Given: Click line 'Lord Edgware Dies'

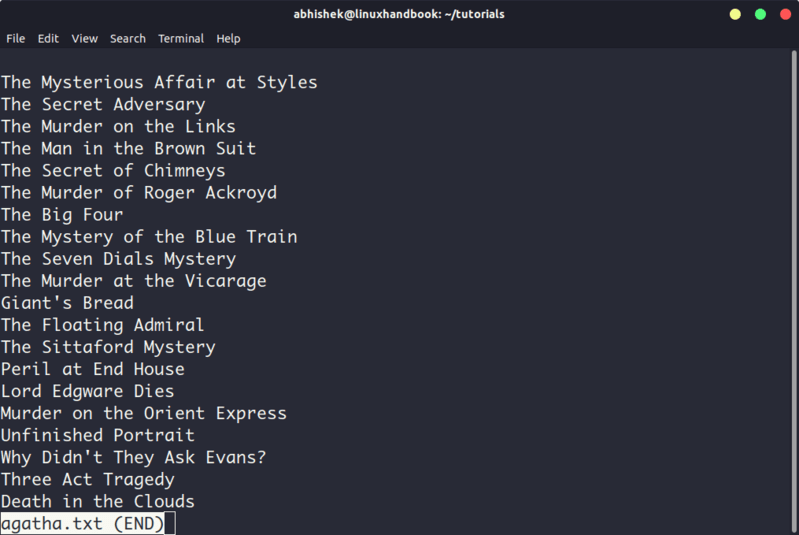Looking at the screenshot, I should [x=88, y=391].
